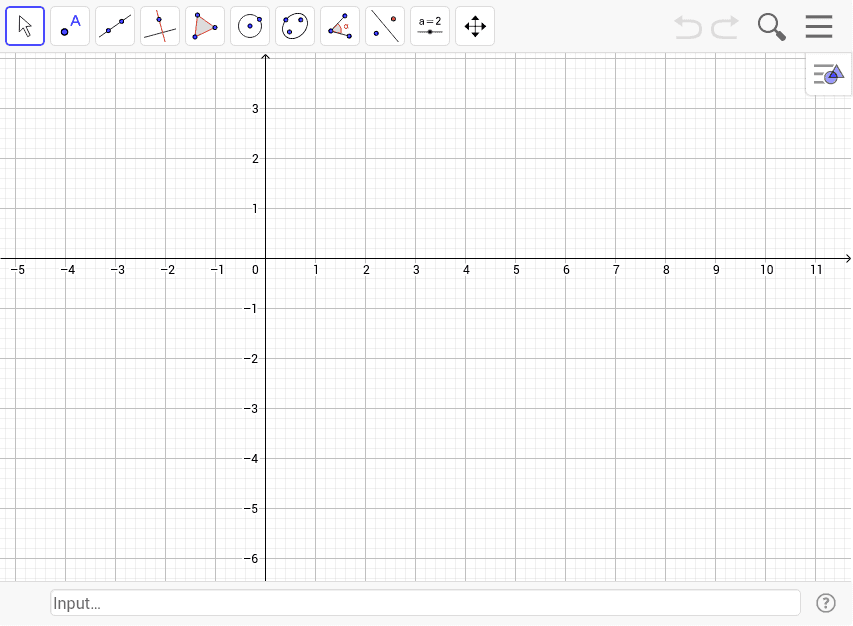This screenshot has height=626, width=853.
Task: Select the Point tool
Action: (x=70, y=26)
